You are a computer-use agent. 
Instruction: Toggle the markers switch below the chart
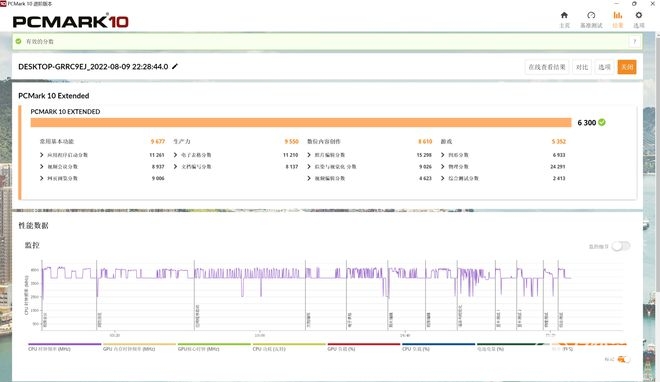624,359
